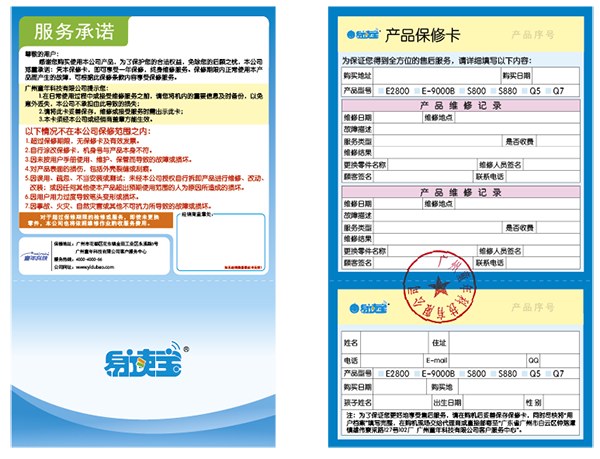Click the 产品序号 text on the lower stub
The width and height of the screenshot is (600, 459).
pyautogui.click(x=533, y=307)
